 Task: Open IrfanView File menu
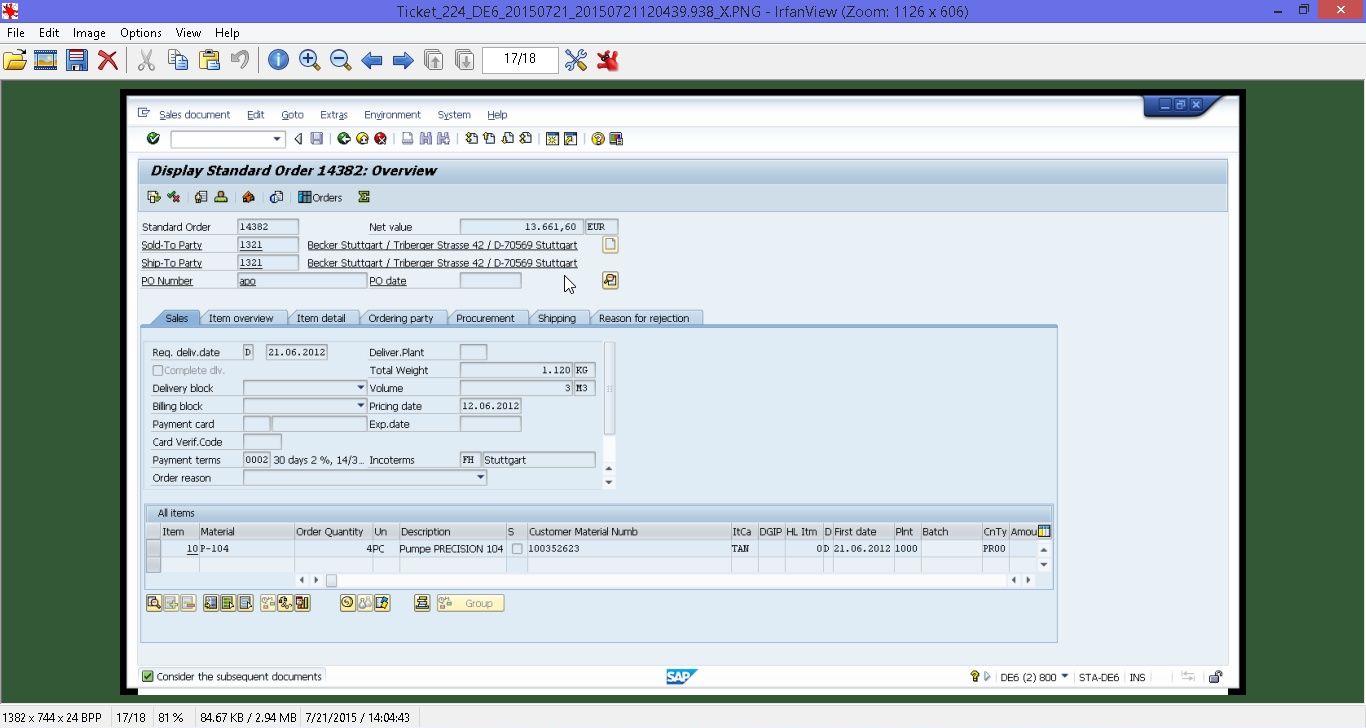tap(16, 33)
